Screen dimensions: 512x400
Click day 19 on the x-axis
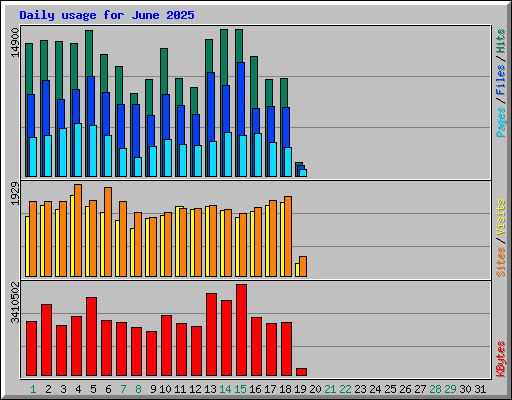[300, 389]
